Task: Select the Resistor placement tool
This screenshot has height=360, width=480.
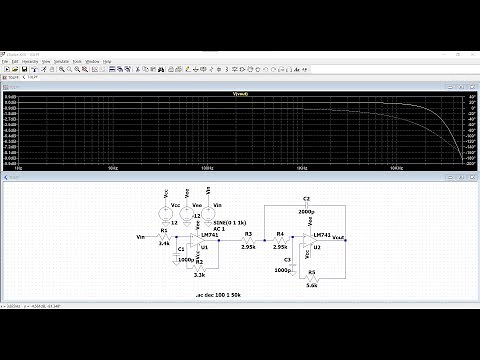Action: [x=211, y=69]
